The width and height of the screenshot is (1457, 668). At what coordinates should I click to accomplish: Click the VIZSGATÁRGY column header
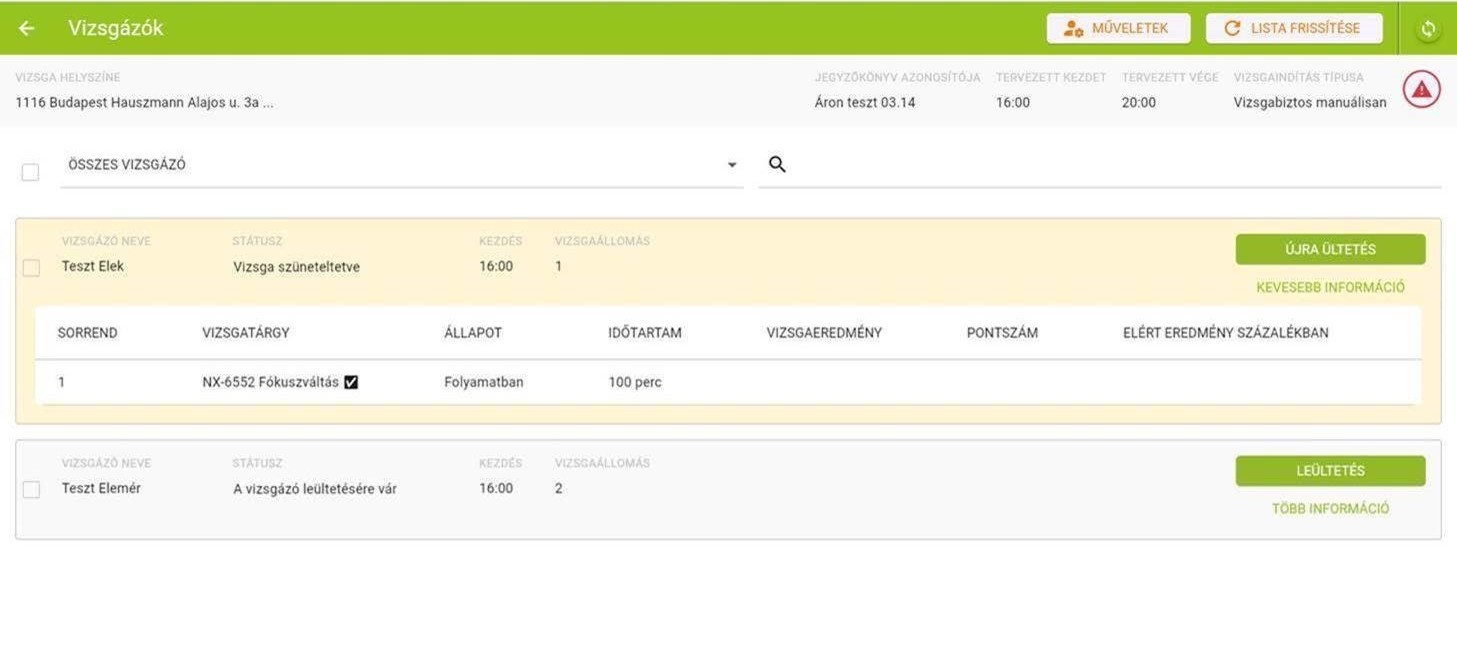[246, 333]
